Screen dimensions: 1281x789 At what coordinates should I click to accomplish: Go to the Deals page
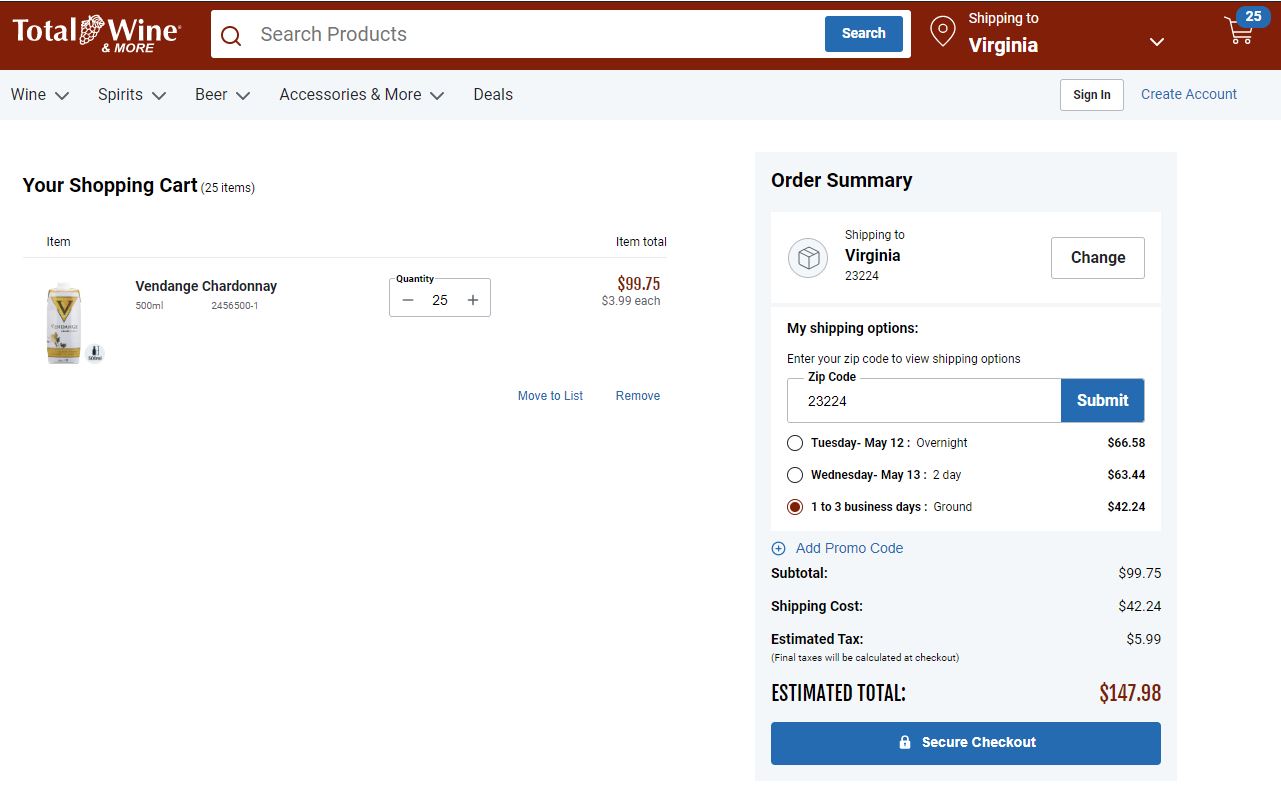[x=493, y=95]
